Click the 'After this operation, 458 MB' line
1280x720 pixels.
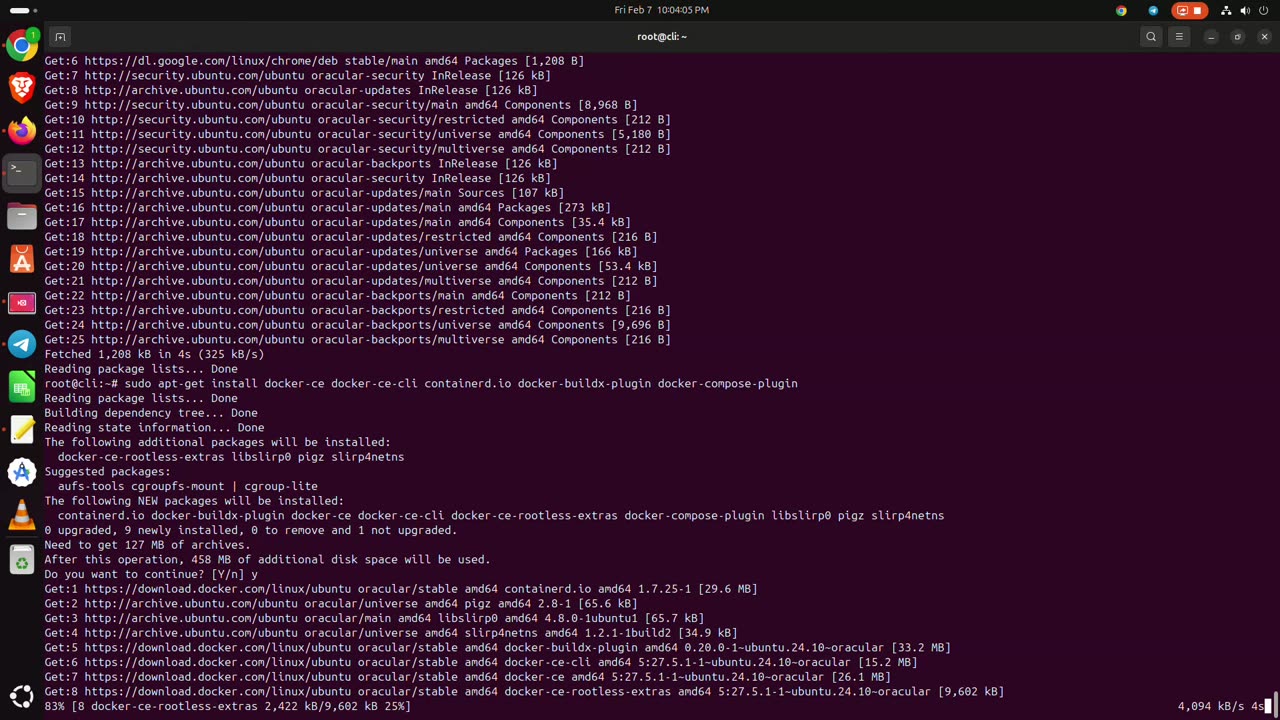coord(267,560)
